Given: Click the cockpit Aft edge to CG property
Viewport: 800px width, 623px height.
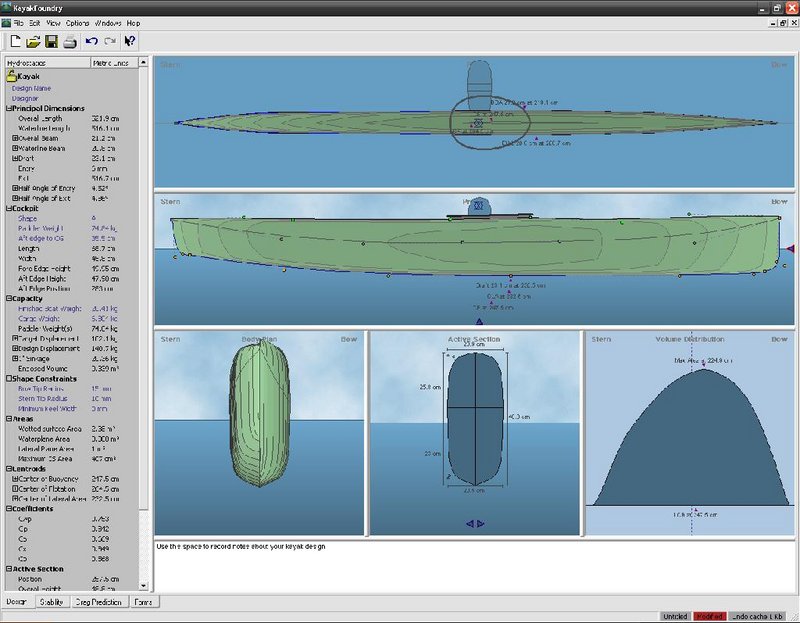Looking at the screenshot, I should 72,238.
